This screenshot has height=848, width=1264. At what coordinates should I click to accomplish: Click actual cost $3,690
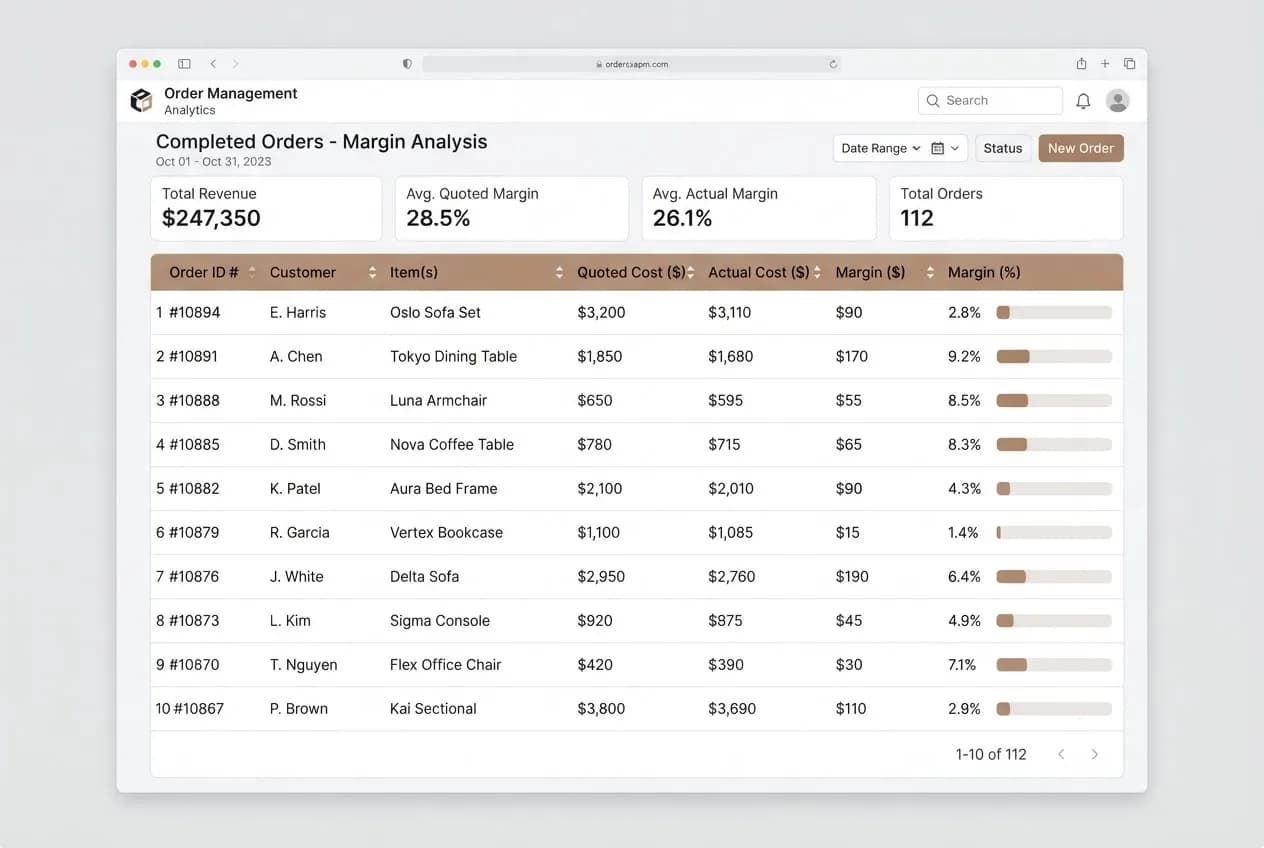point(732,708)
